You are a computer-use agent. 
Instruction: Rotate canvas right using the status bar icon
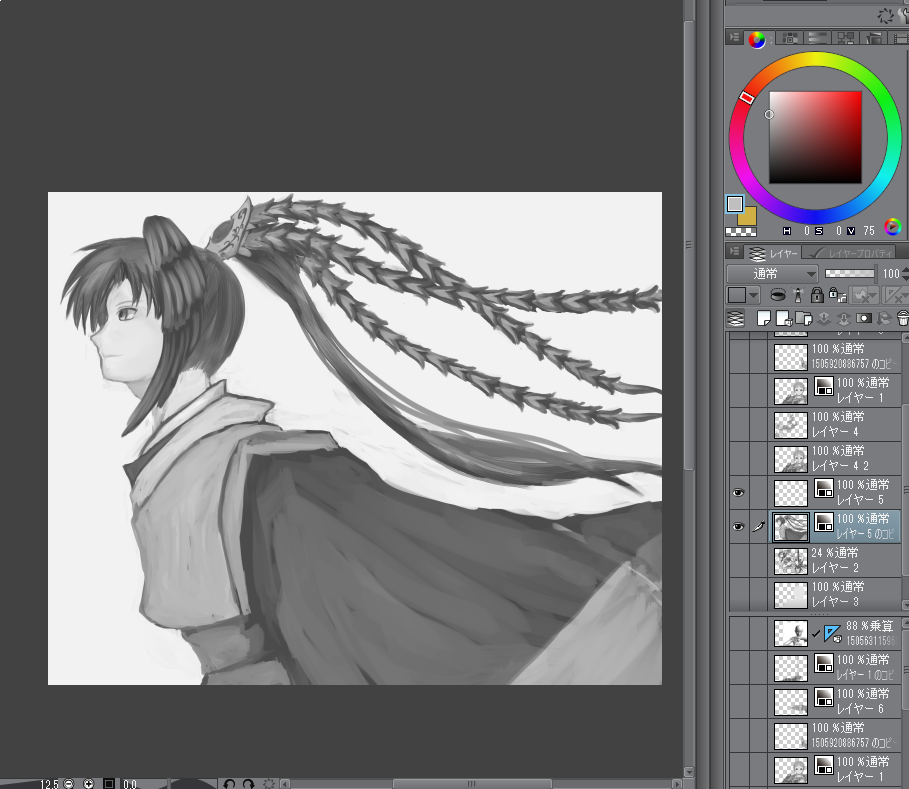pyautogui.click(x=247, y=784)
